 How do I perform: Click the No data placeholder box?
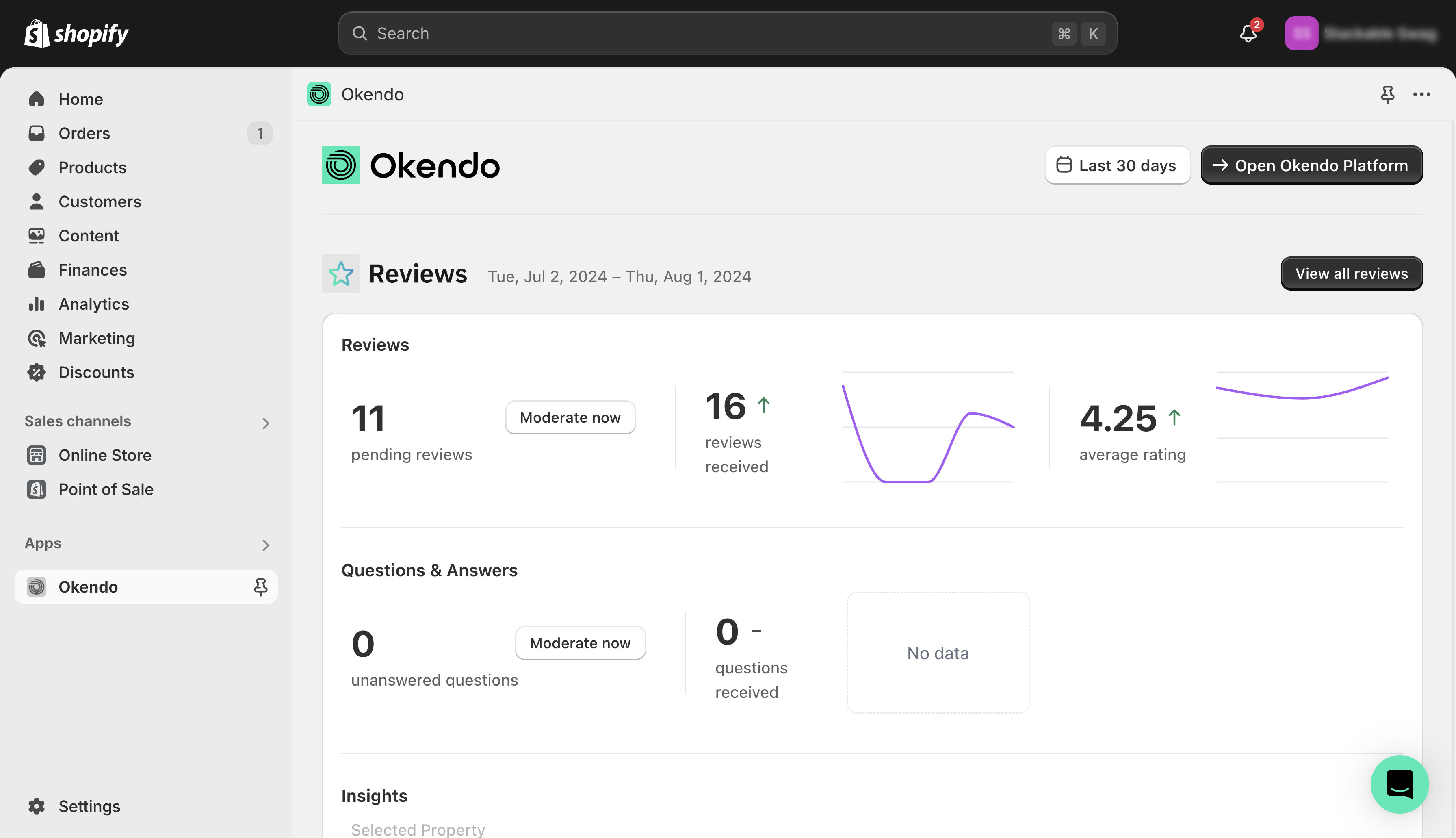938,653
